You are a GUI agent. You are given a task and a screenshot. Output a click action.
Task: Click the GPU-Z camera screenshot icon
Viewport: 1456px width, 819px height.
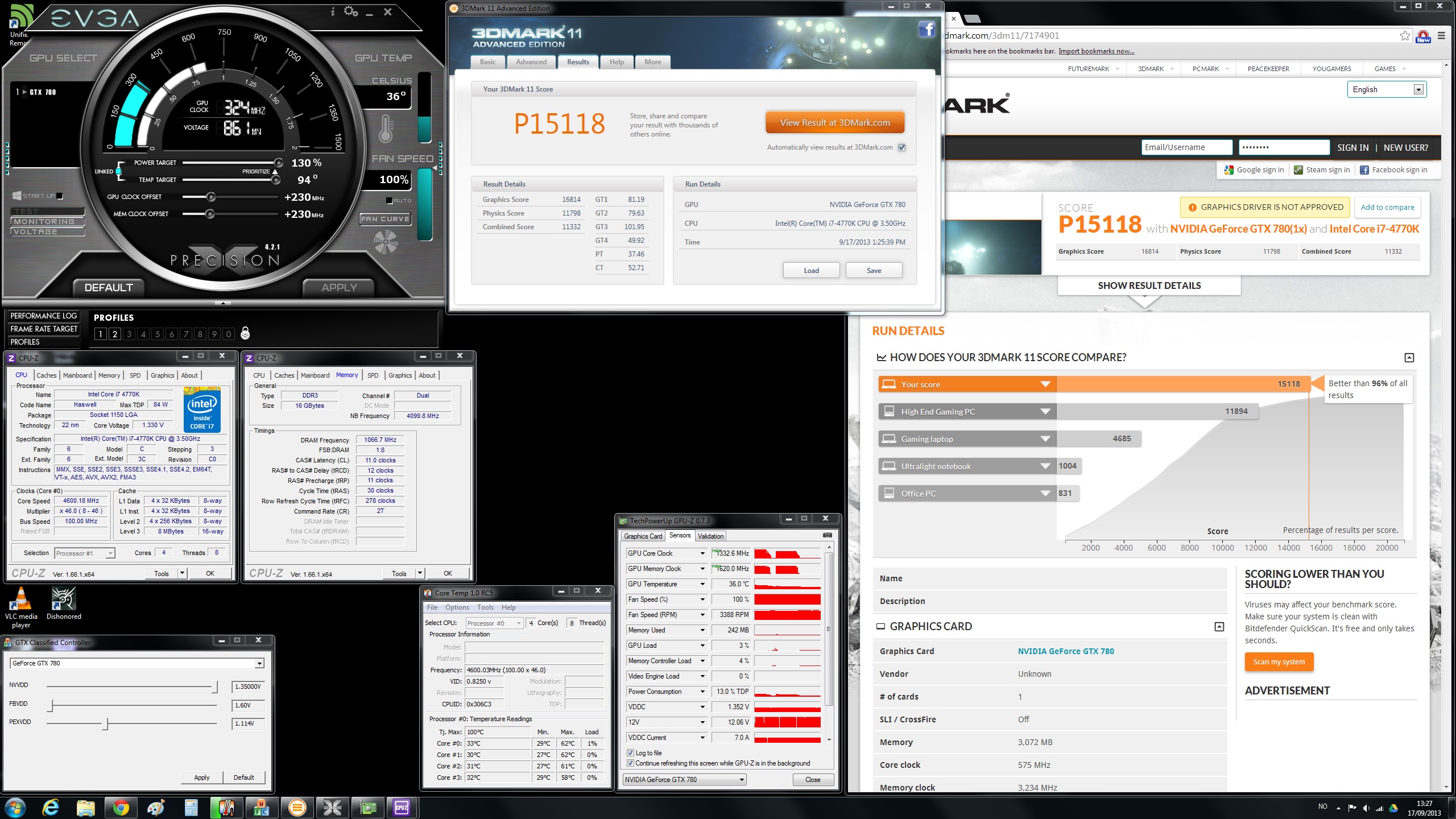[x=827, y=535]
